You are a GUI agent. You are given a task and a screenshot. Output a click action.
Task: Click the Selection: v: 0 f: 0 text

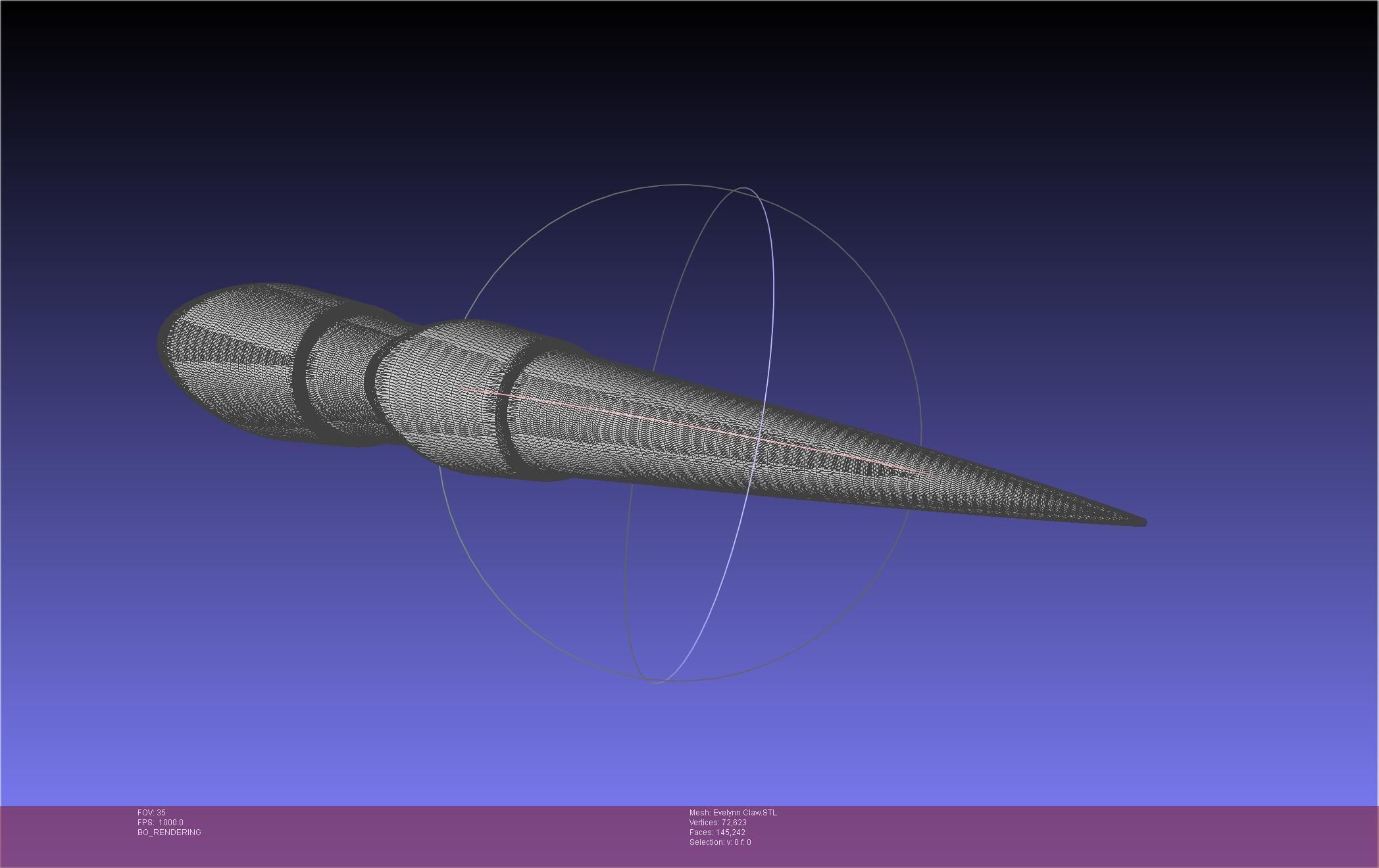coord(719,842)
